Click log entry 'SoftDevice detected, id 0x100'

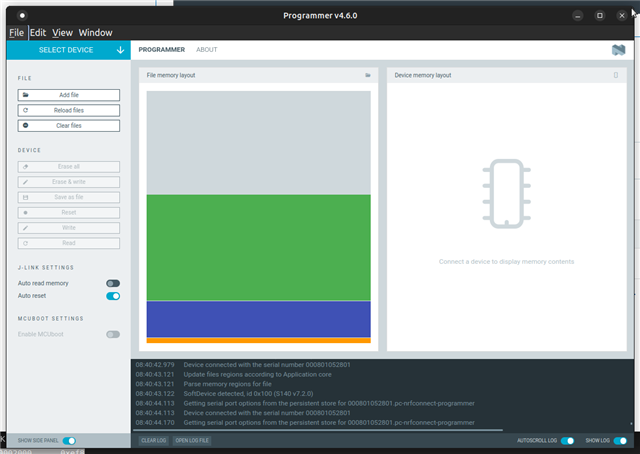249,394
